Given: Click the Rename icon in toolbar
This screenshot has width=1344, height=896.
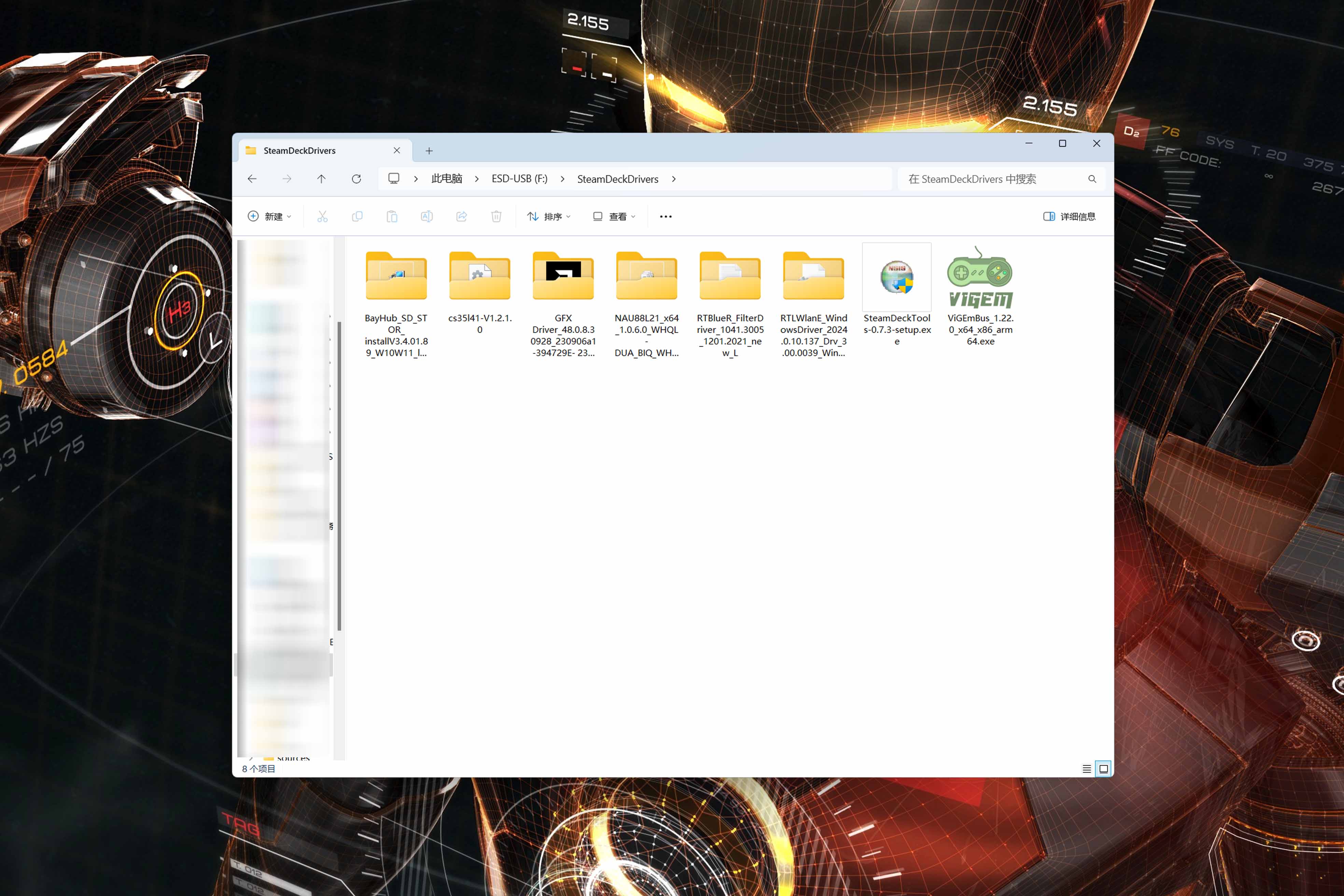Looking at the screenshot, I should (426, 216).
